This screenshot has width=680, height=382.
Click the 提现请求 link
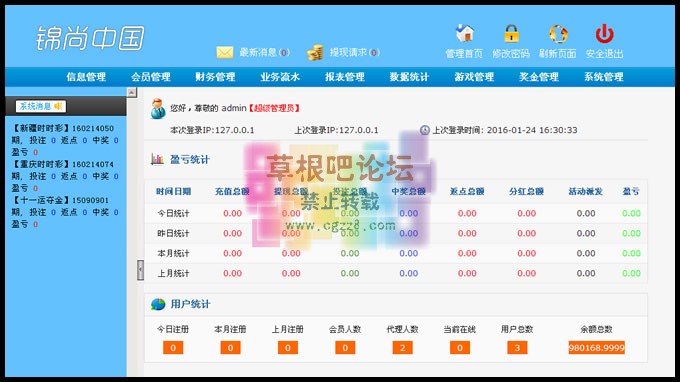point(354,52)
